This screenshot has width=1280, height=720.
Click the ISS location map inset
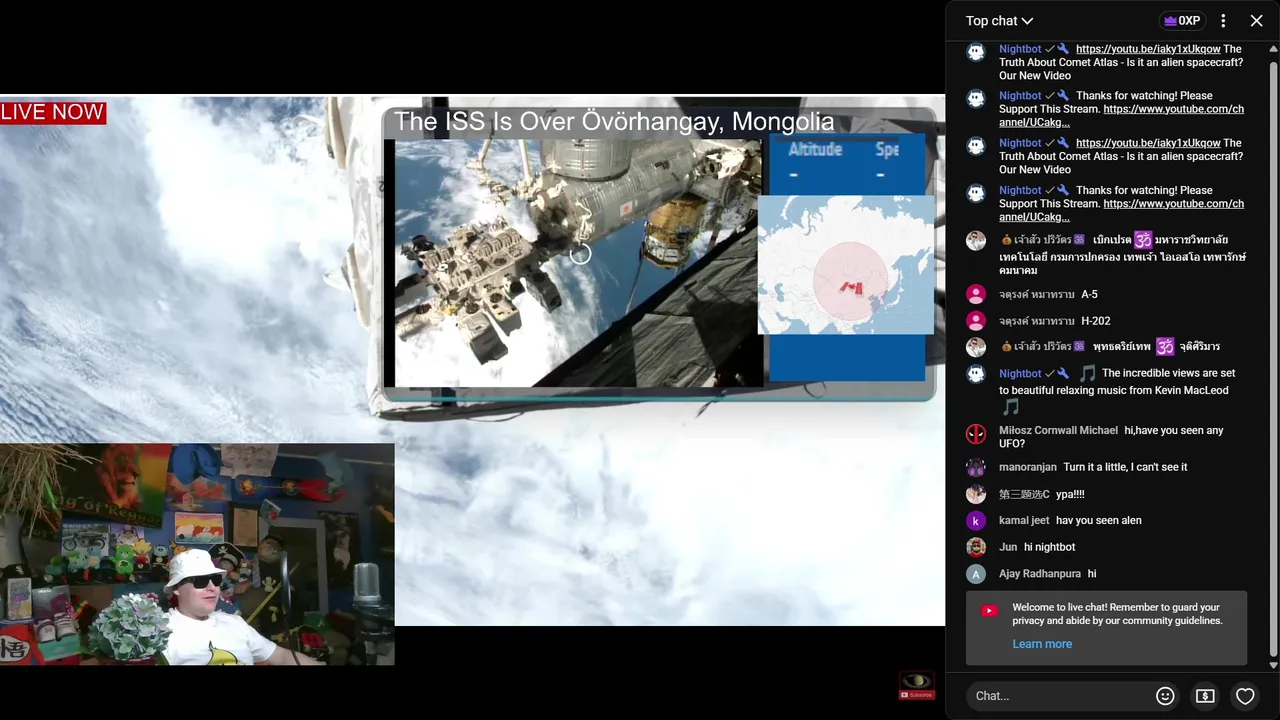point(846,265)
